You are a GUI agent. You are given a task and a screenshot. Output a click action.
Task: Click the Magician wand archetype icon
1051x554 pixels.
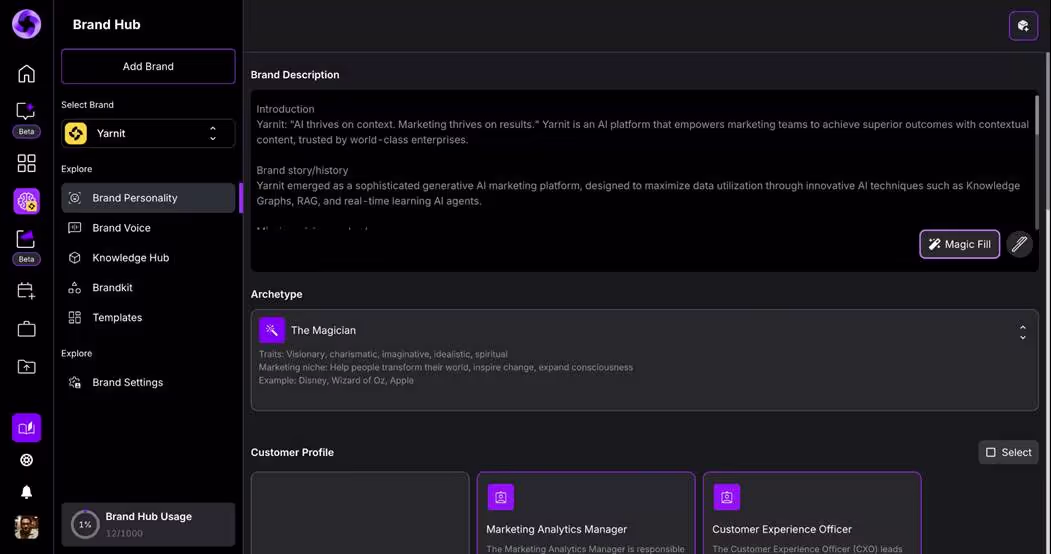tap(271, 330)
